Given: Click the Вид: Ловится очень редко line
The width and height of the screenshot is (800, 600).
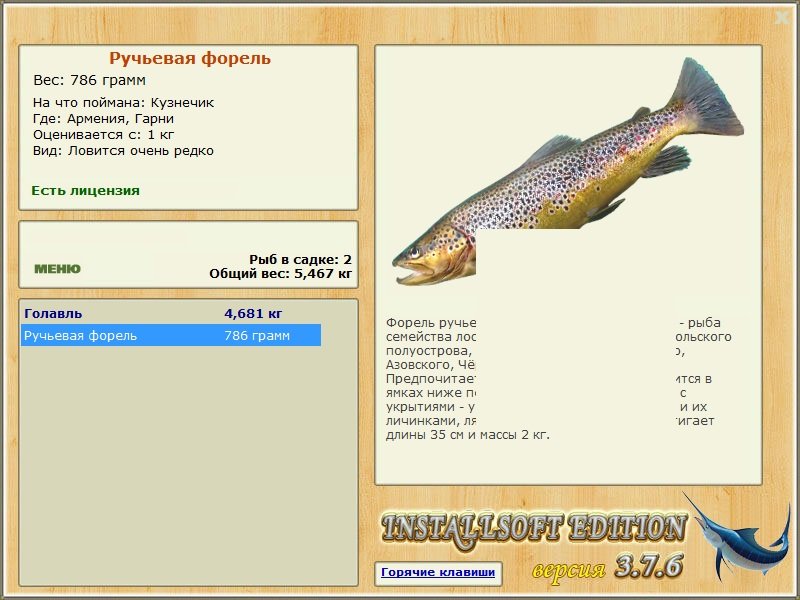Looking at the screenshot, I should click(x=123, y=151).
